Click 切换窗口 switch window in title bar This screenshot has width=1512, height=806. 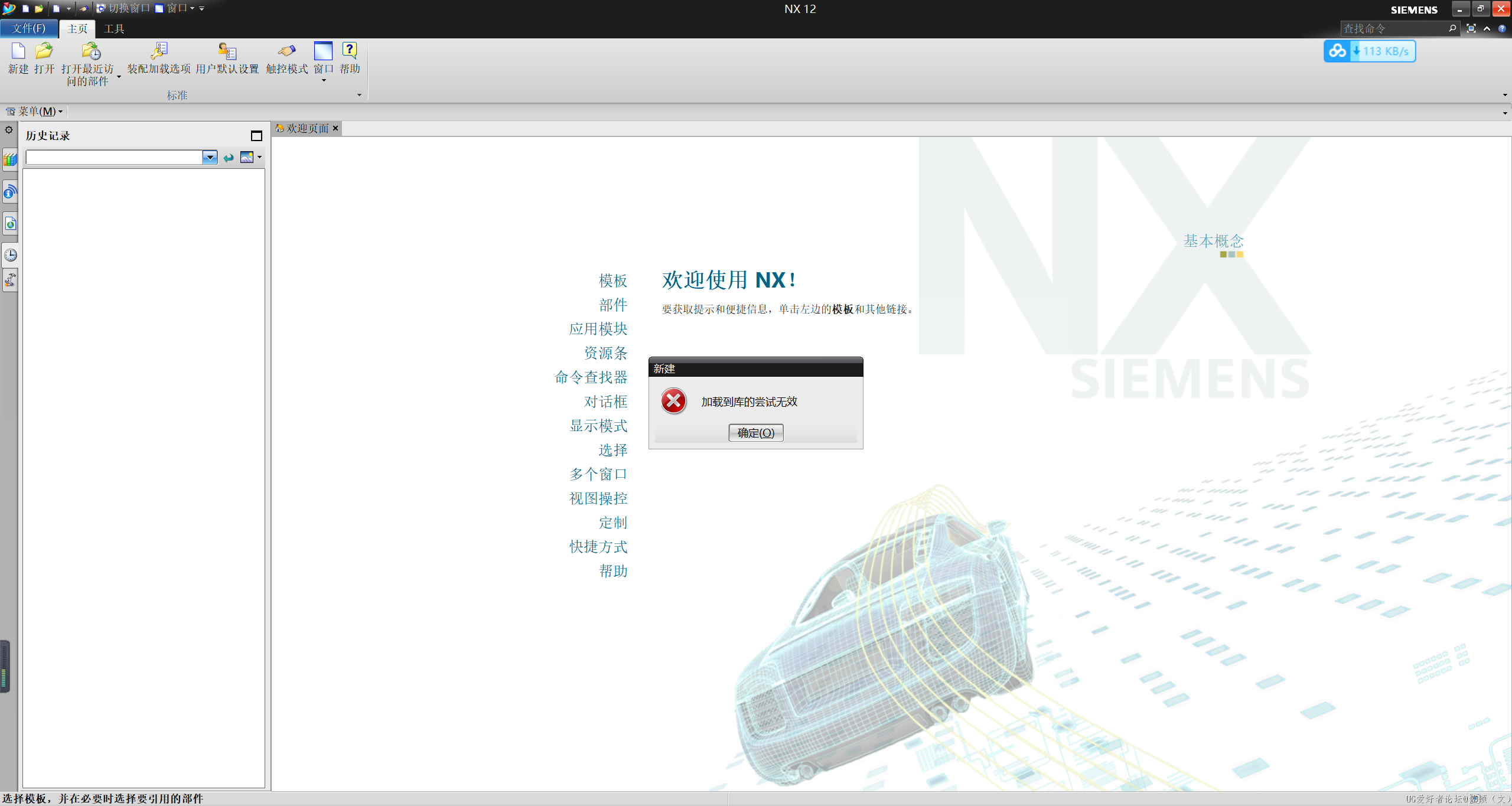[123, 8]
